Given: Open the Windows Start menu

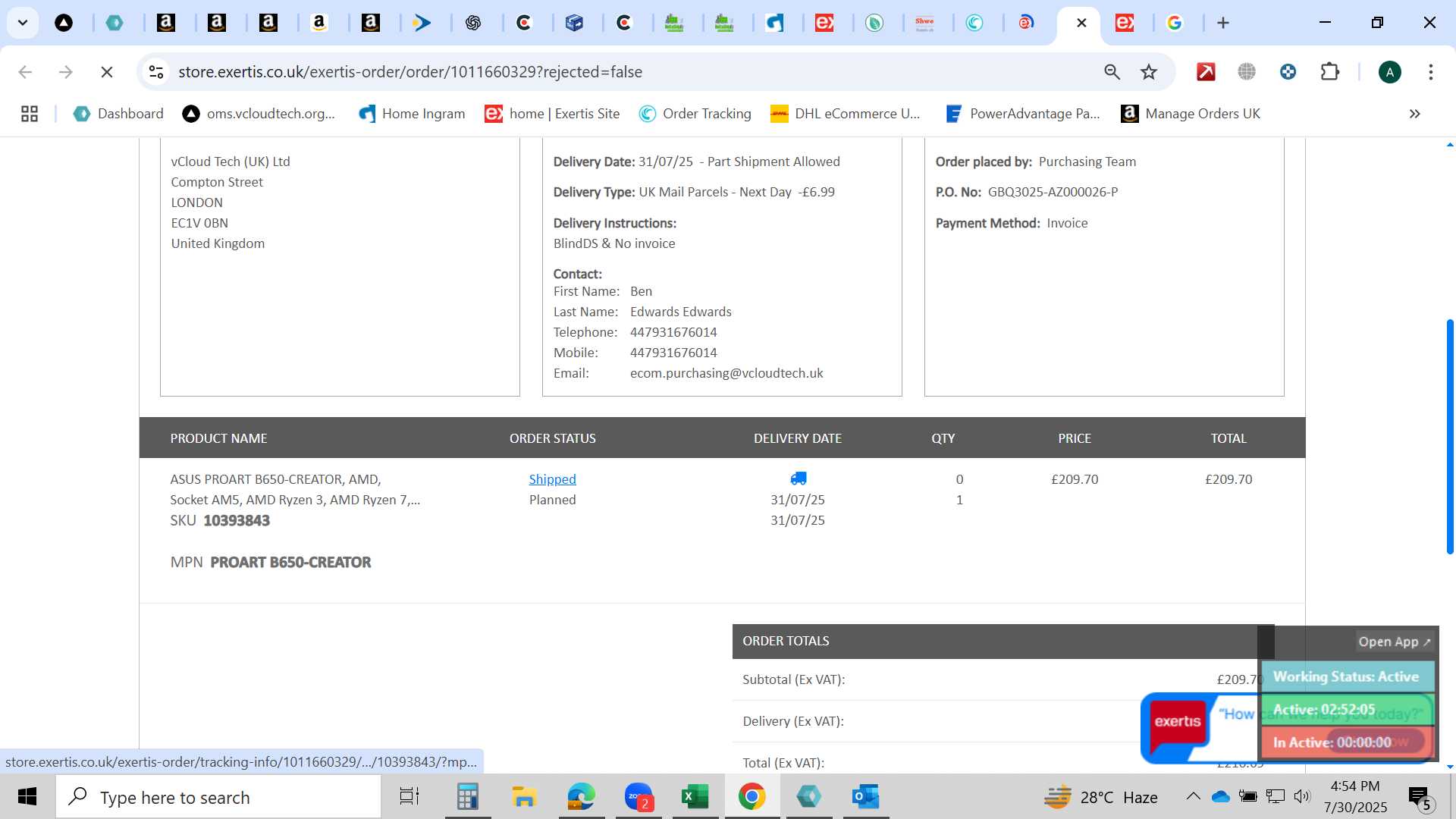Looking at the screenshot, I should click(27, 797).
